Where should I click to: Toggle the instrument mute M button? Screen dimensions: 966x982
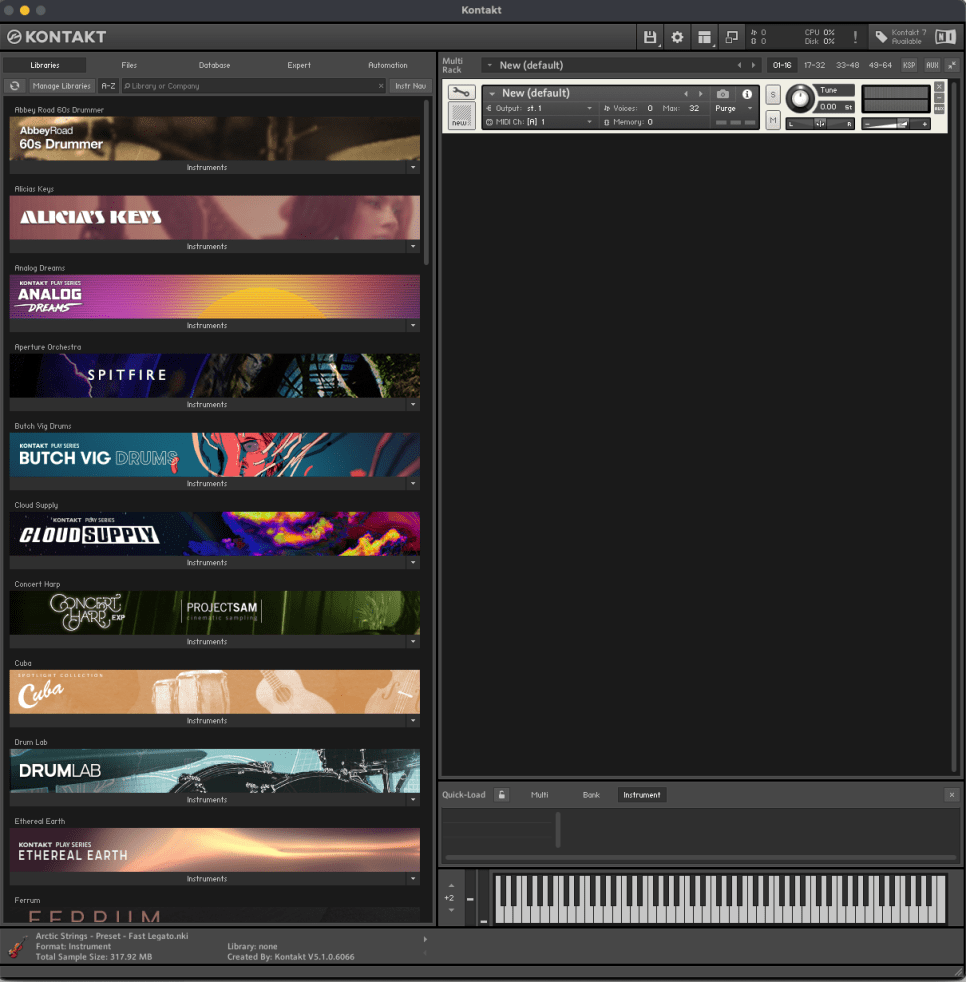click(773, 120)
